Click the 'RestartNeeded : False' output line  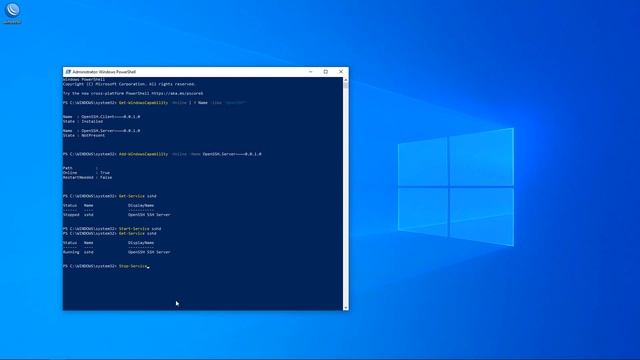[x=87, y=178]
